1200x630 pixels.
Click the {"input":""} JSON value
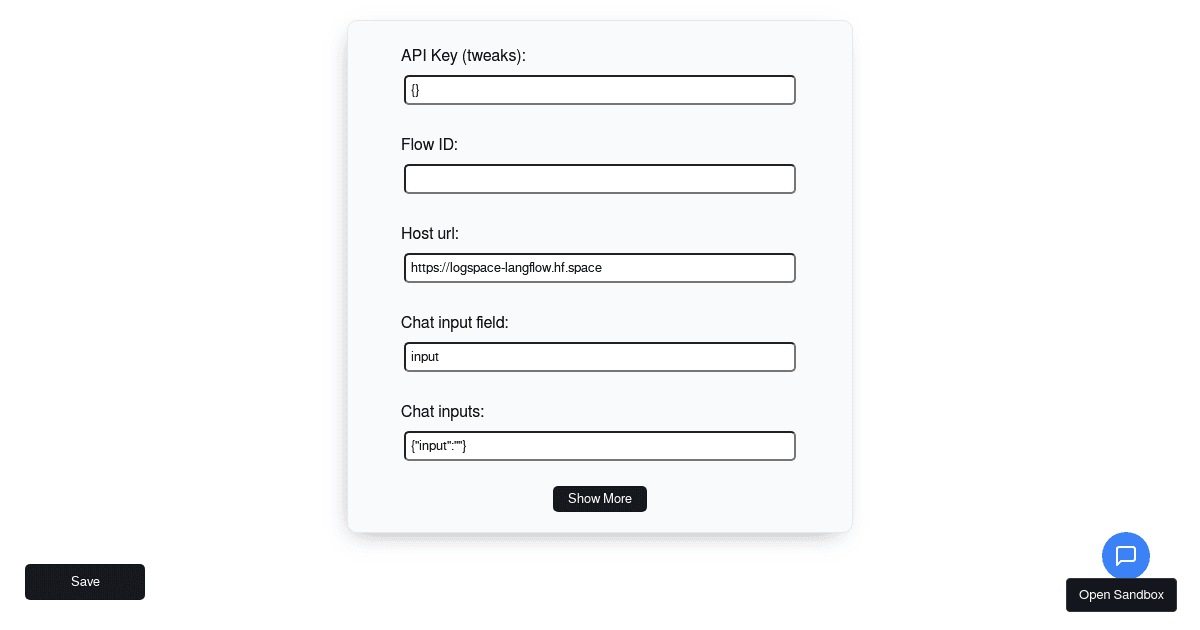point(439,446)
